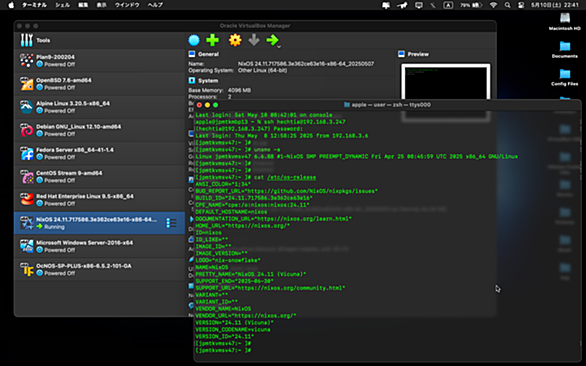The width and height of the screenshot is (586, 366).
Task: Open Control Center icon in the menu bar
Action: tap(521, 5)
